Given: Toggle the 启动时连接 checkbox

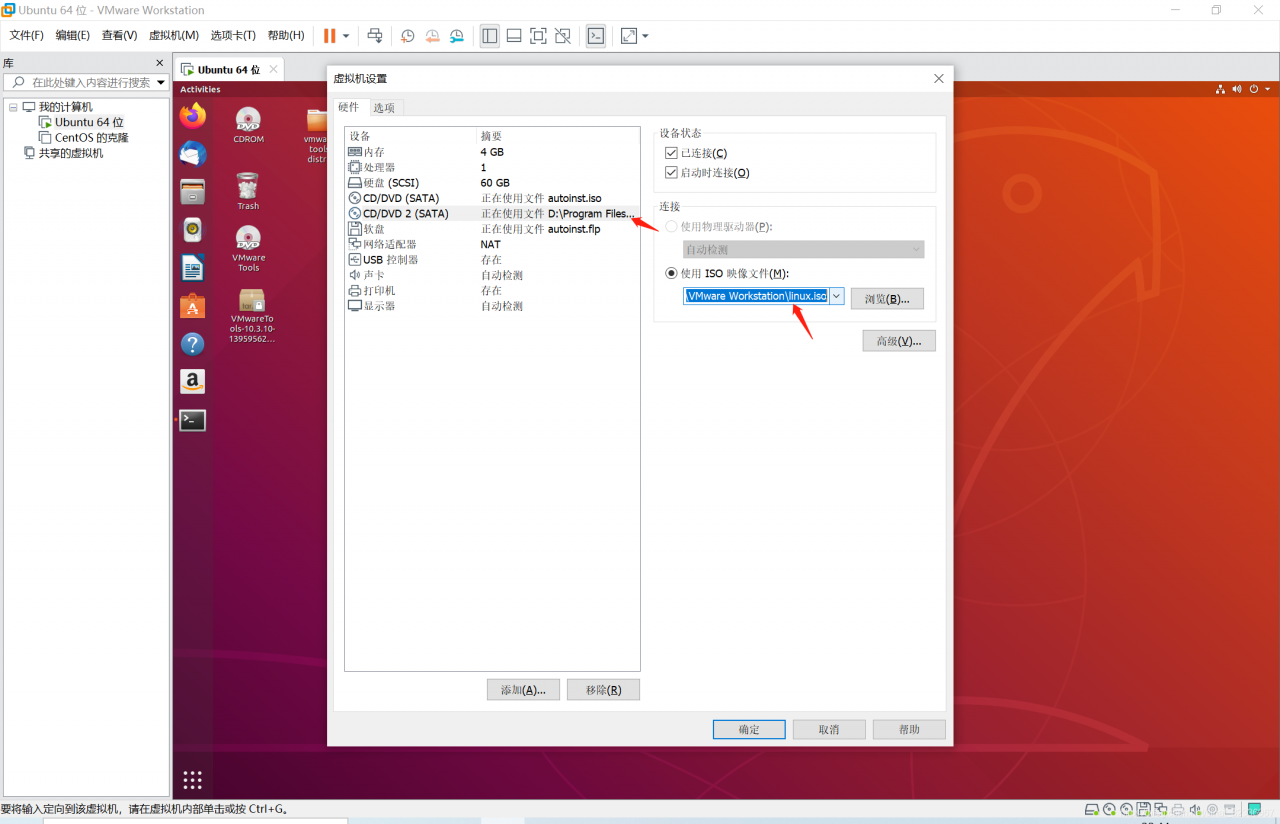Looking at the screenshot, I should [x=671, y=173].
